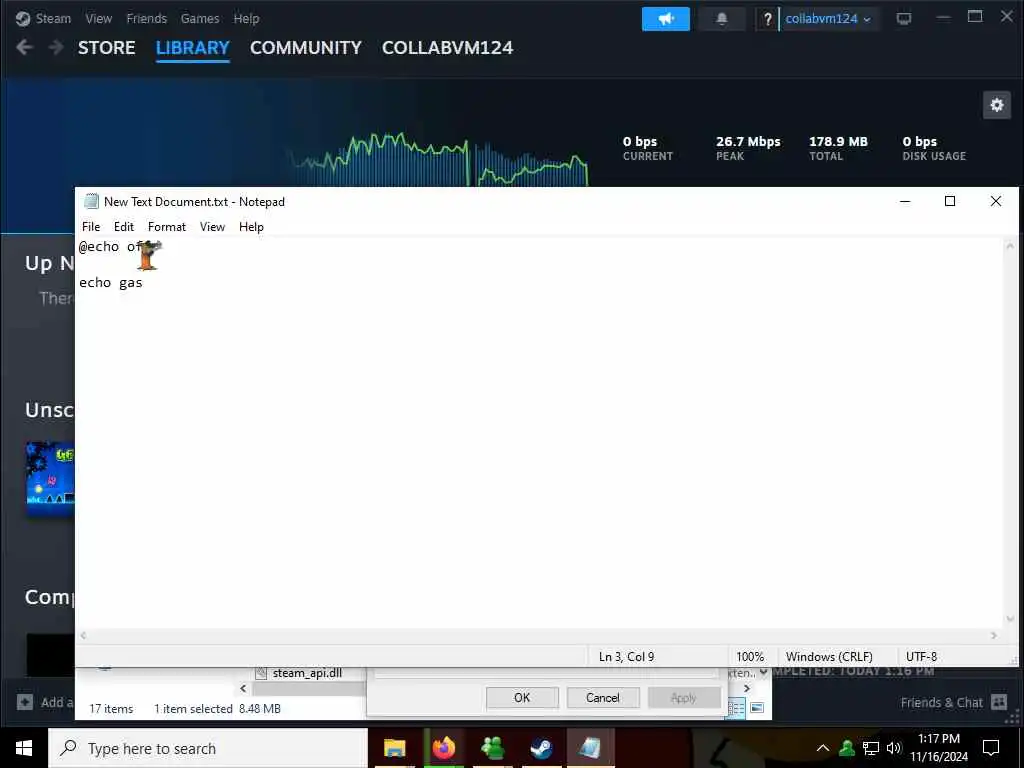Open Steam notifications bell
The height and width of the screenshot is (768, 1024).
click(722, 19)
